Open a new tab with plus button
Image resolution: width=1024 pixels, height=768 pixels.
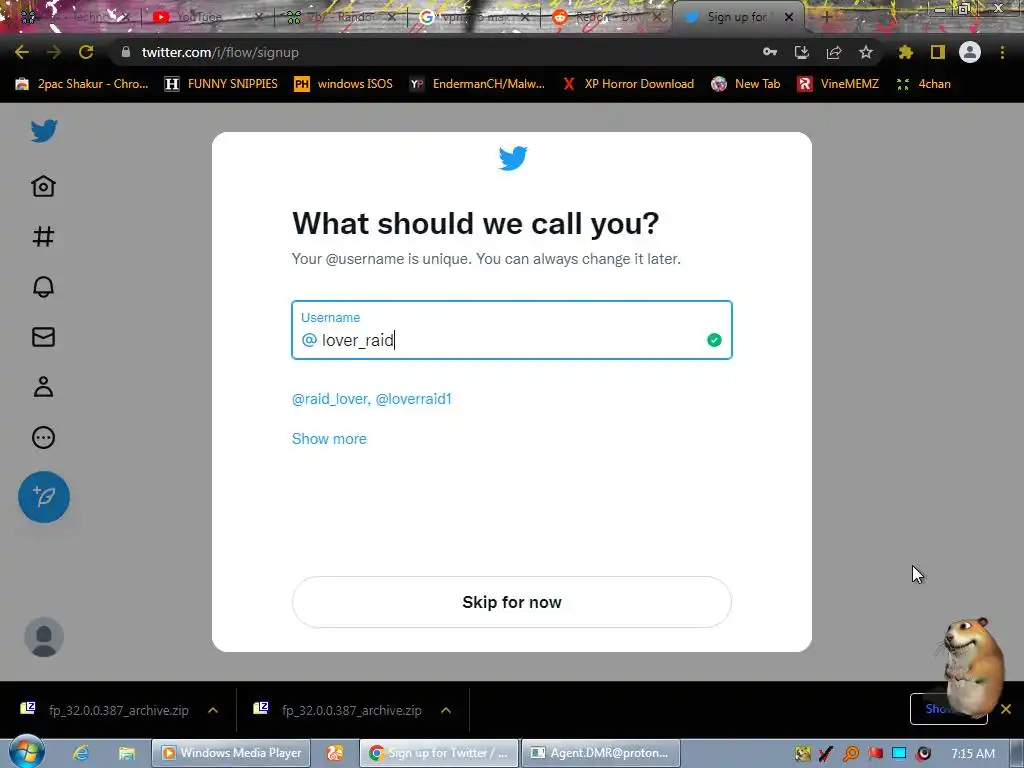[x=827, y=17]
